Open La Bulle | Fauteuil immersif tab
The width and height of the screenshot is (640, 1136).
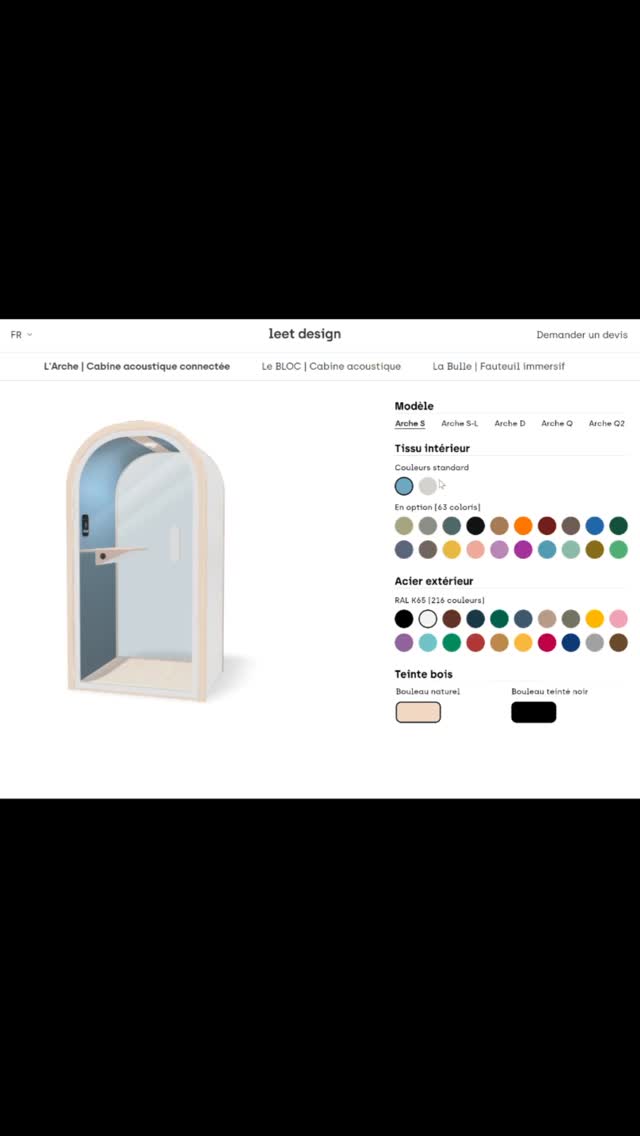[499, 367]
